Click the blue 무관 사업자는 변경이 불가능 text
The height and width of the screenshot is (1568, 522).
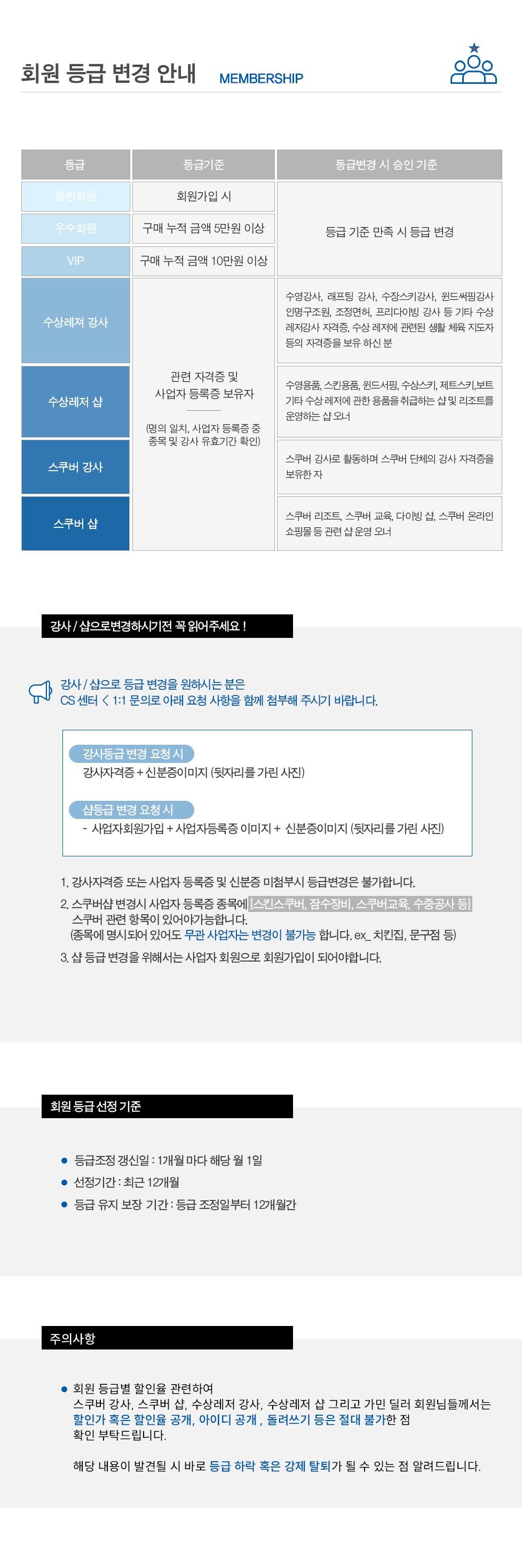pyautogui.click(x=250, y=935)
